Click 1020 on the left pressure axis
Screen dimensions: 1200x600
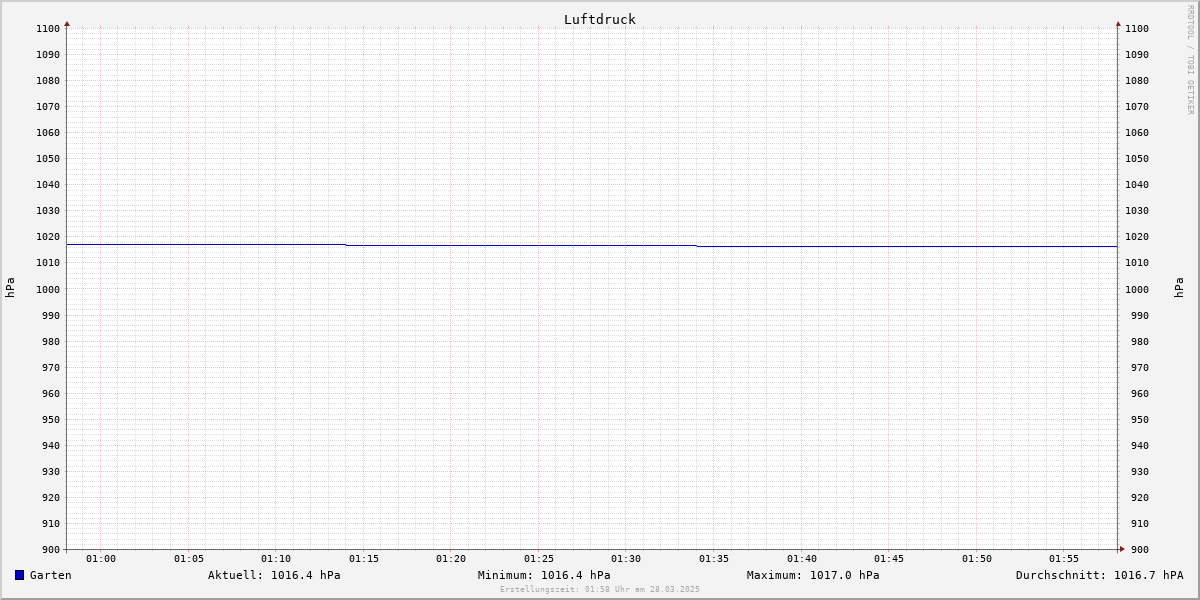48,237
